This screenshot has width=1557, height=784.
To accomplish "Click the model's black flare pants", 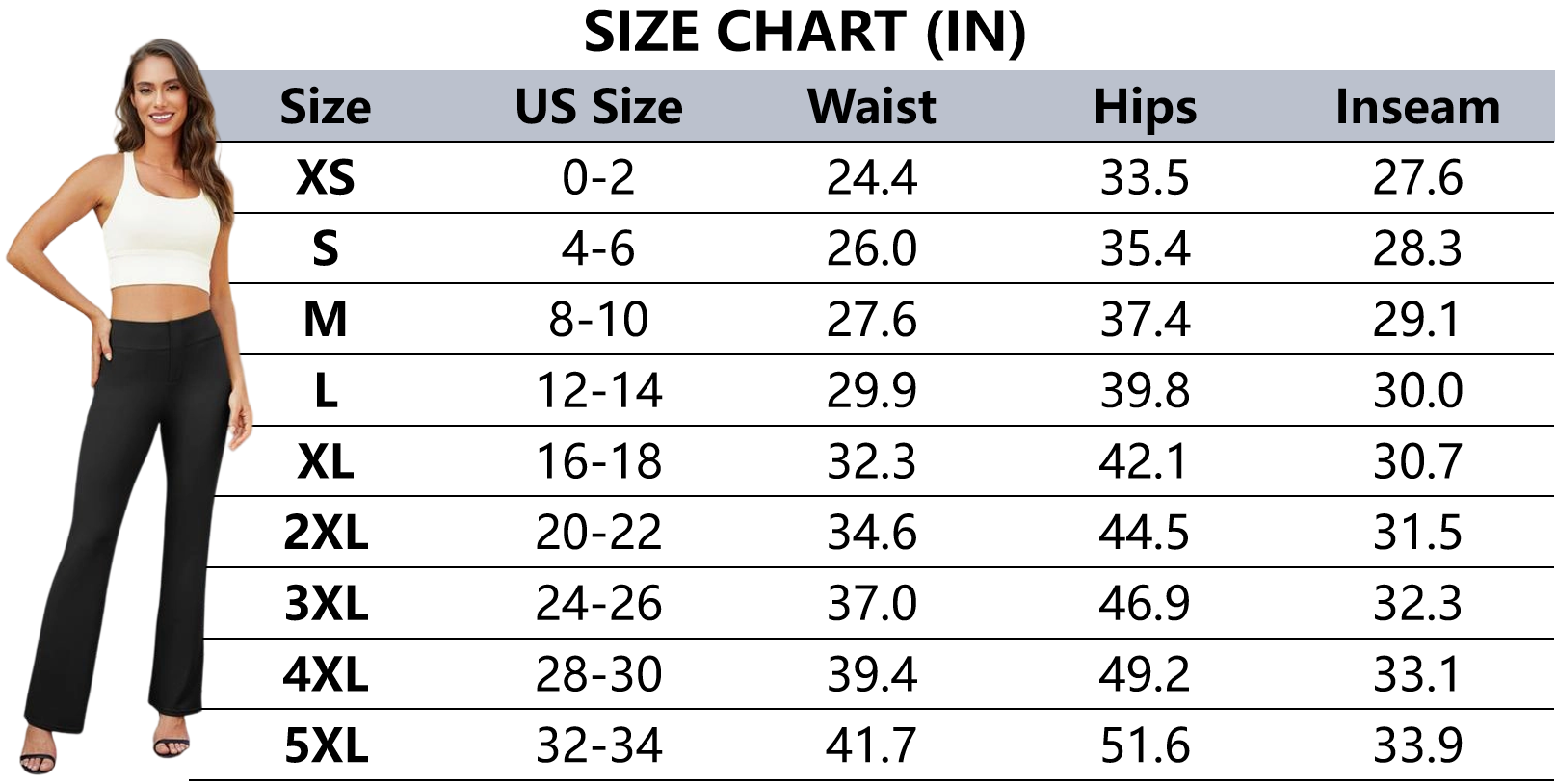I will (x=145, y=462).
